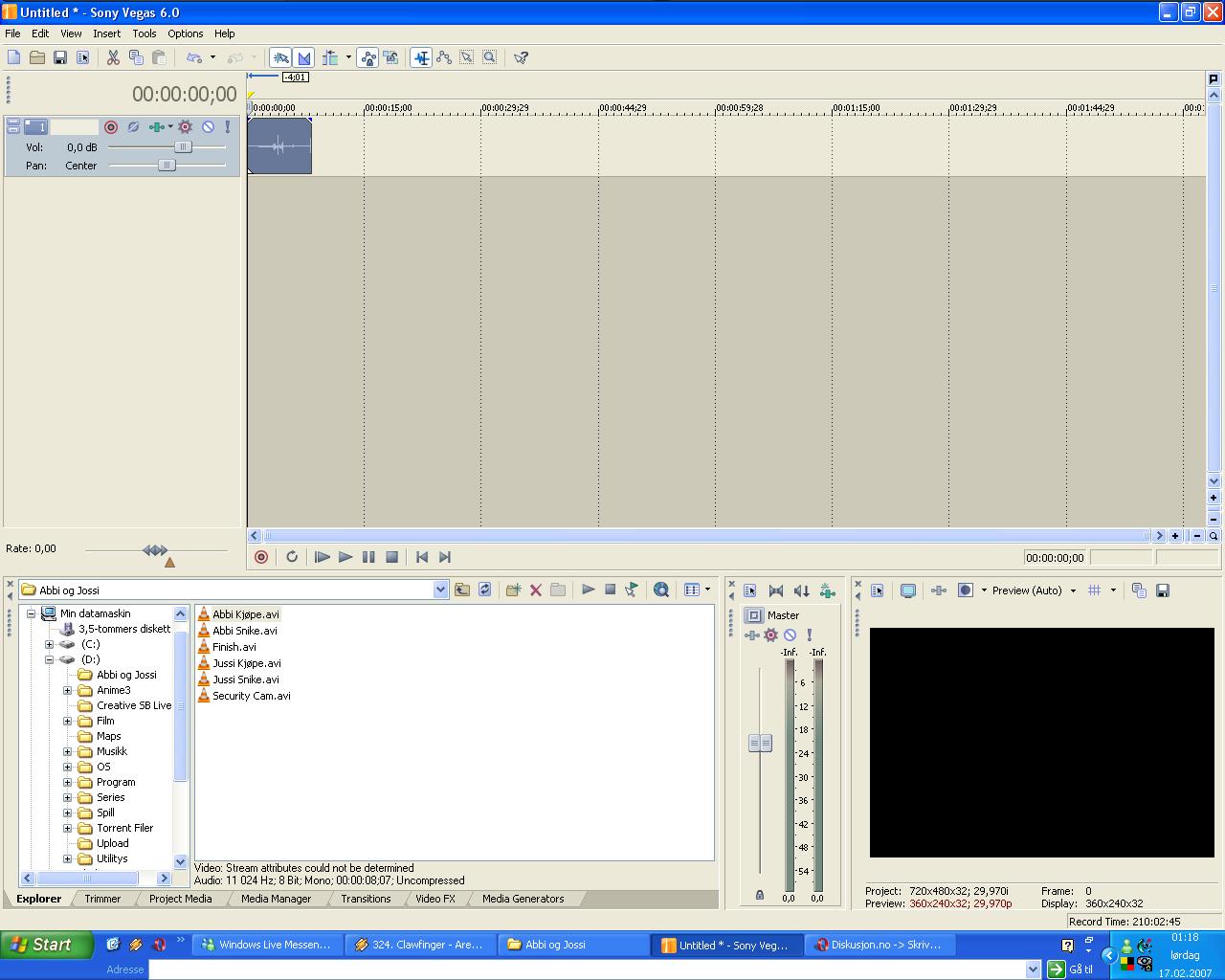Open the Abbi og Jossi path dropdown
Screen dimensions: 1225x980
(x=440, y=590)
